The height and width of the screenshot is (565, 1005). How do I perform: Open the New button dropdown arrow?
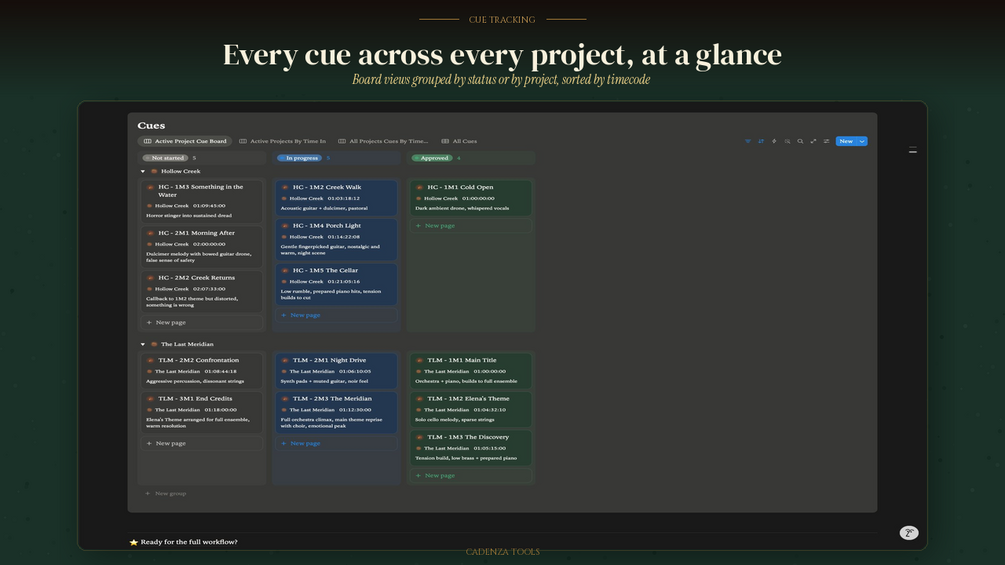862,141
